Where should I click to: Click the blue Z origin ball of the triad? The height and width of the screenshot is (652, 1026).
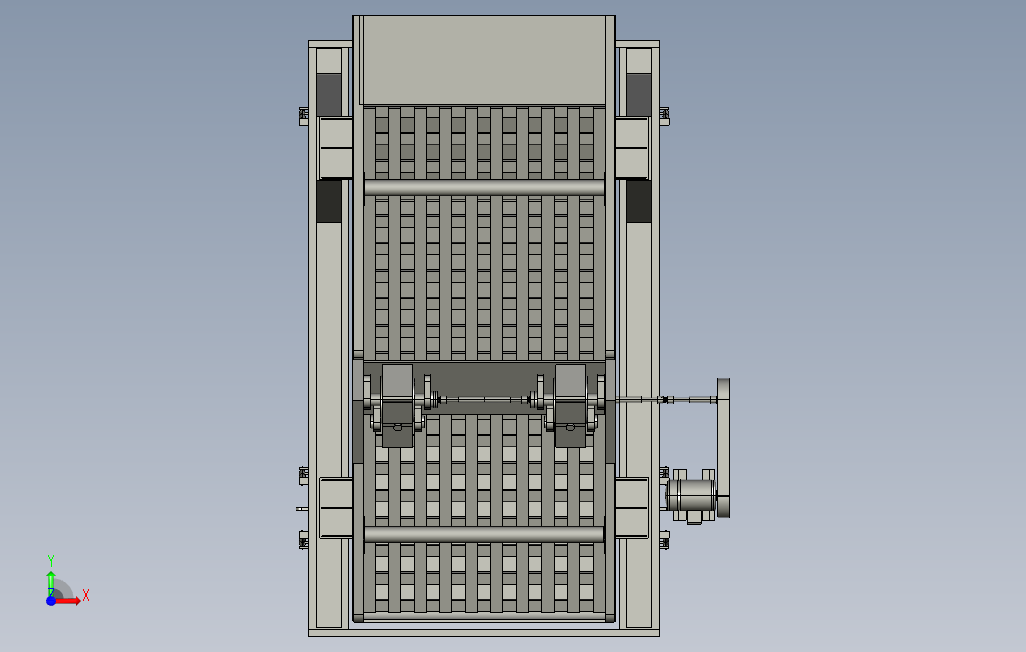click(x=51, y=601)
